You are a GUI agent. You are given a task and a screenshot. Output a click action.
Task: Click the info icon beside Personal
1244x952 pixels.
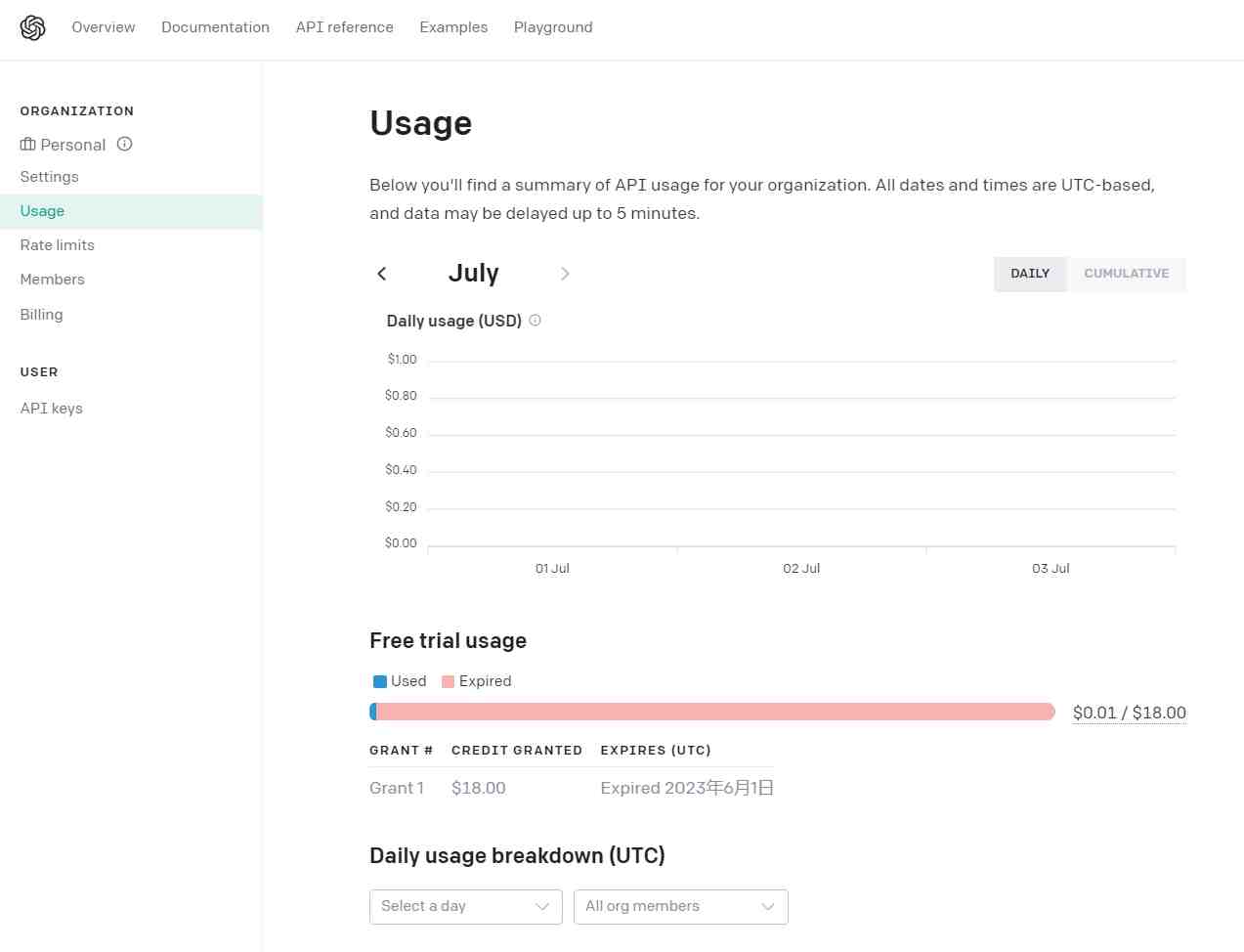124,144
